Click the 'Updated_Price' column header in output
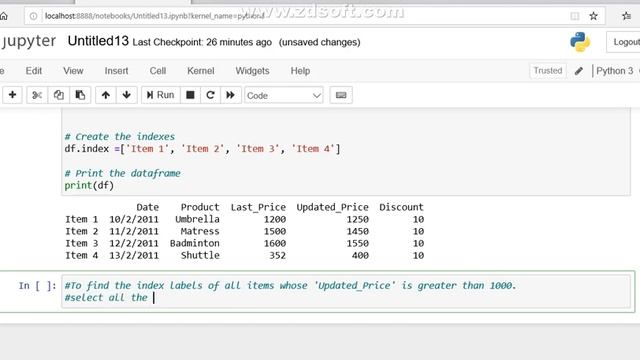640x360 pixels. click(x=332, y=207)
